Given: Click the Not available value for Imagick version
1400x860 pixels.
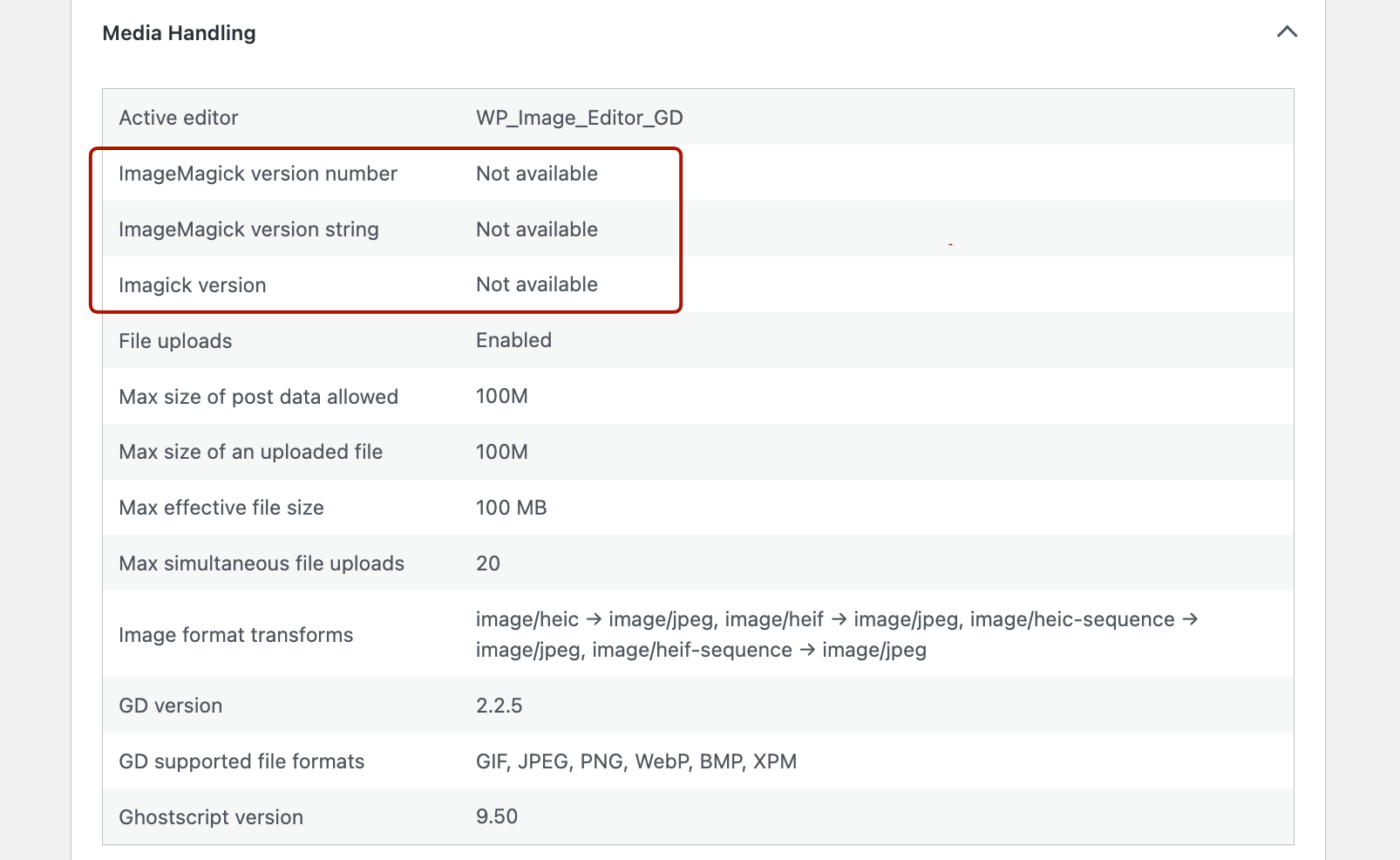Looking at the screenshot, I should (536, 284).
